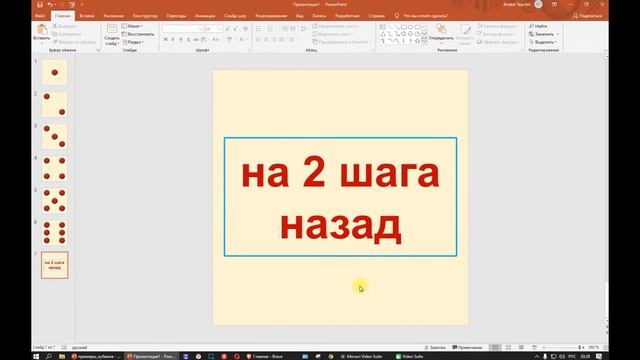Click the bulleted list icon
This screenshot has width=640, height=360.
click(259, 29)
